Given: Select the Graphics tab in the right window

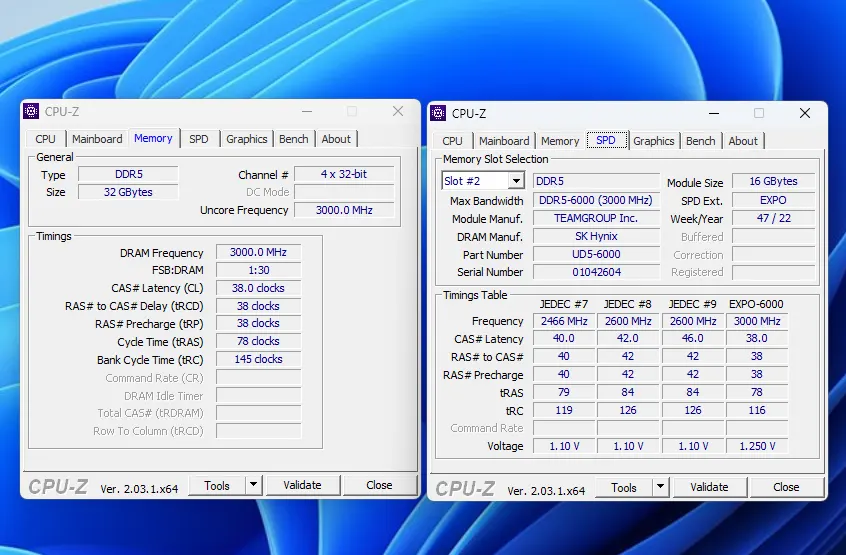Looking at the screenshot, I should pos(654,141).
